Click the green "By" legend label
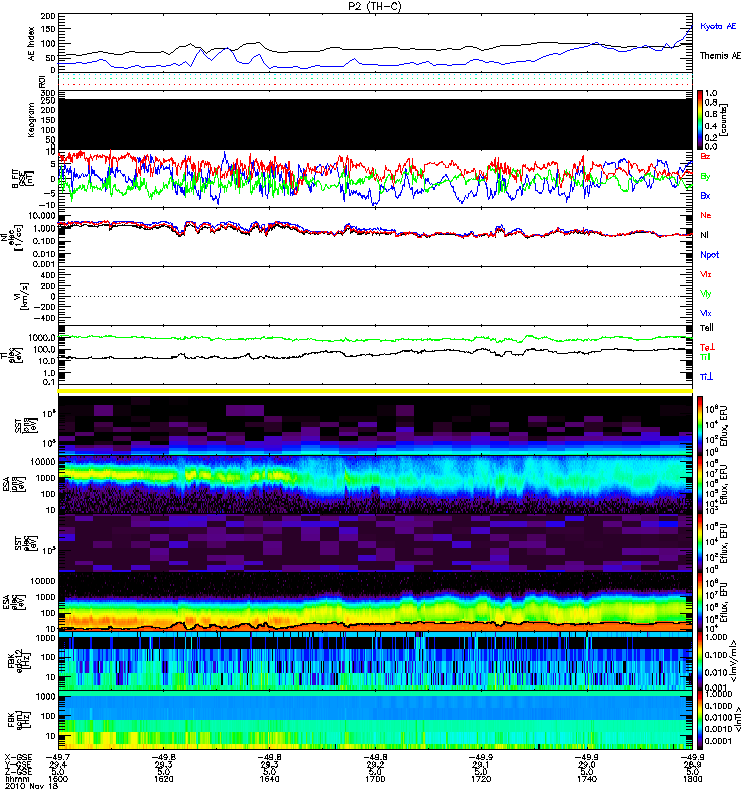Viewport: 750px width, 800px height. [705, 176]
